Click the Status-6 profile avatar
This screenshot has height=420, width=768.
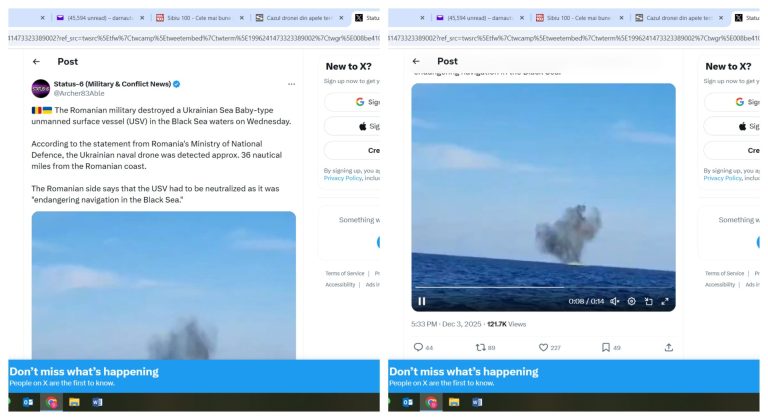(x=40, y=88)
